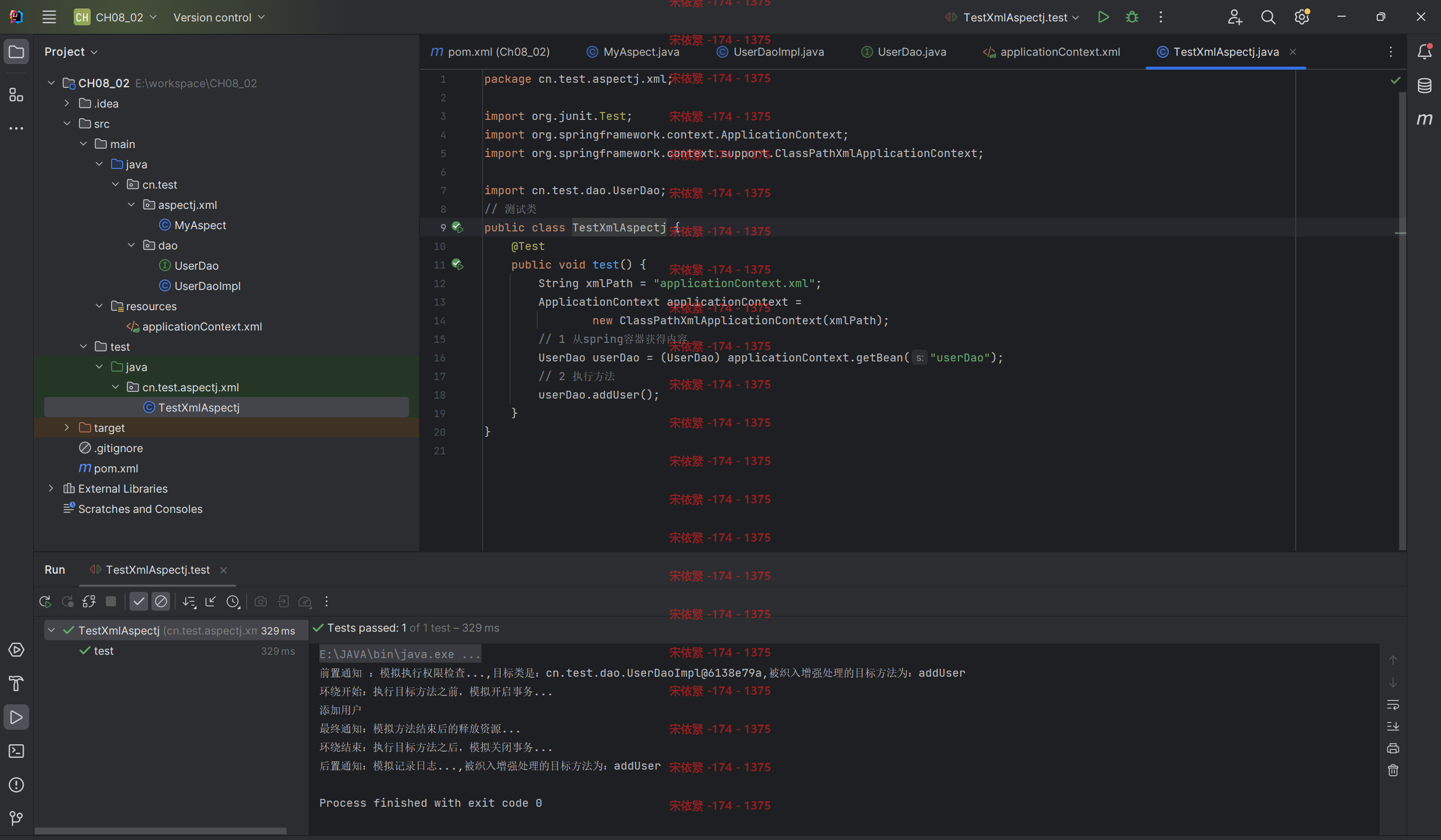Open IDE settings gear
The height and width of the screenshot is (840, 1441).
click(1302, 17)
